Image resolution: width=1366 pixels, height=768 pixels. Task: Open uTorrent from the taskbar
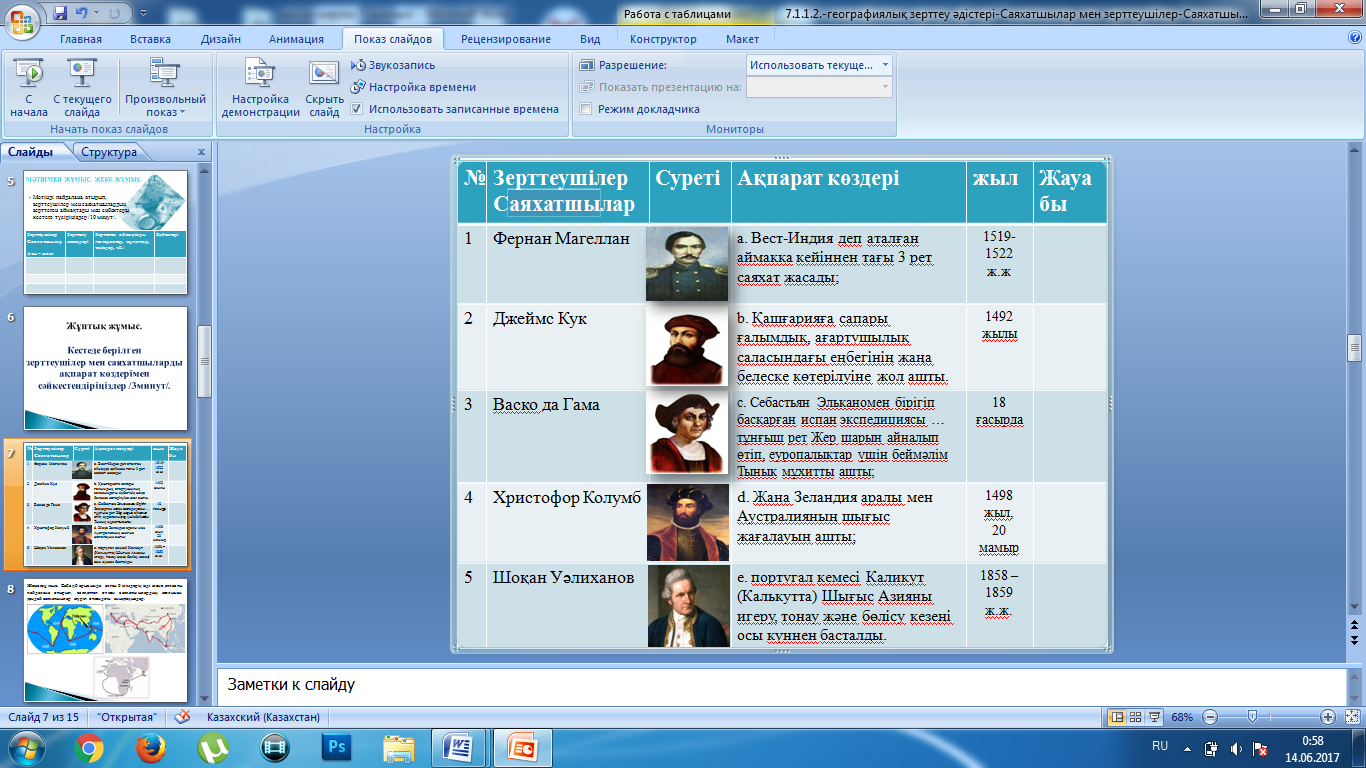click(213, 747)
